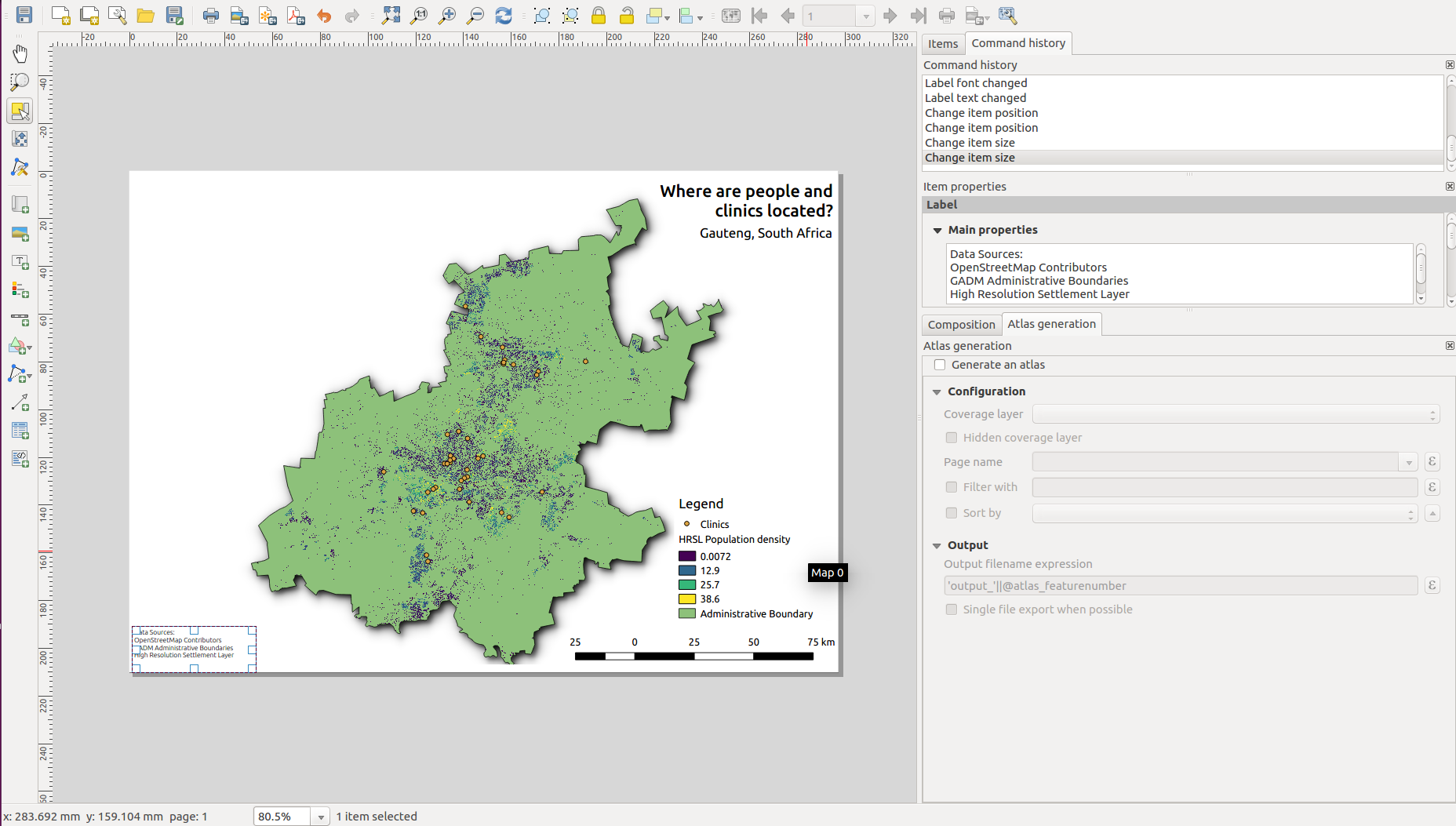Click the label text box with Data Sources
The height and width of the screenshot is (826, 1456).
click(1180, 274)
